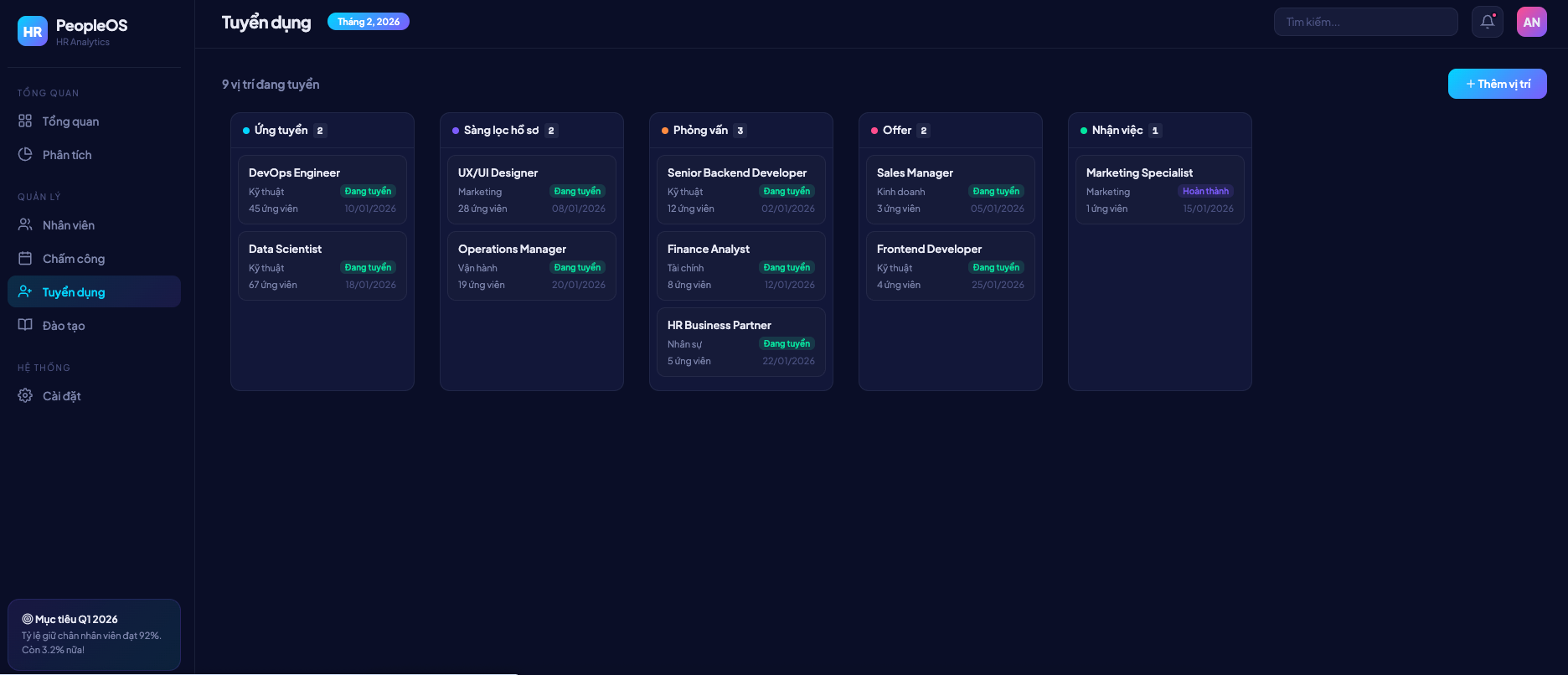Click the Phân tích pie chart icon
Image resolution: width=1568 pixels, height=675 pixels.
pos(25,155)
